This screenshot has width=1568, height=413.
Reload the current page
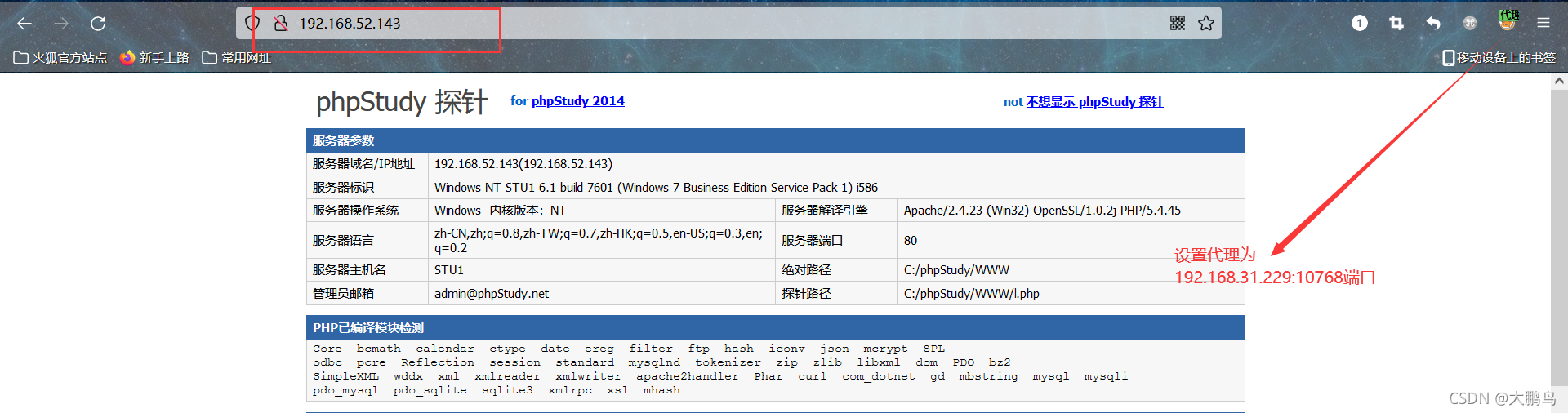98,24
